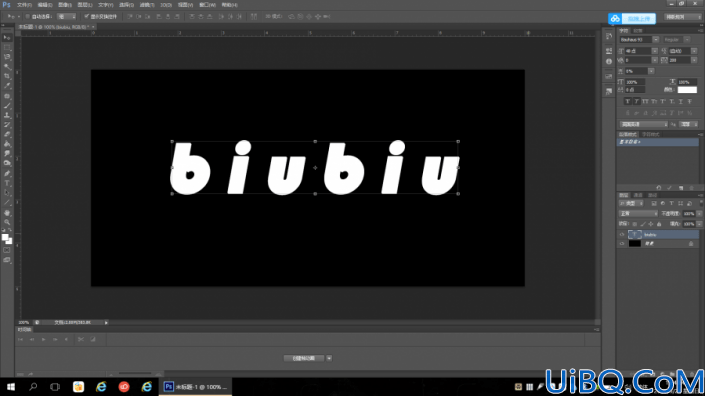Toggle the Show Transform Controls checkbox
This screenshot has width=705, height=396.
tap(86, 17)
